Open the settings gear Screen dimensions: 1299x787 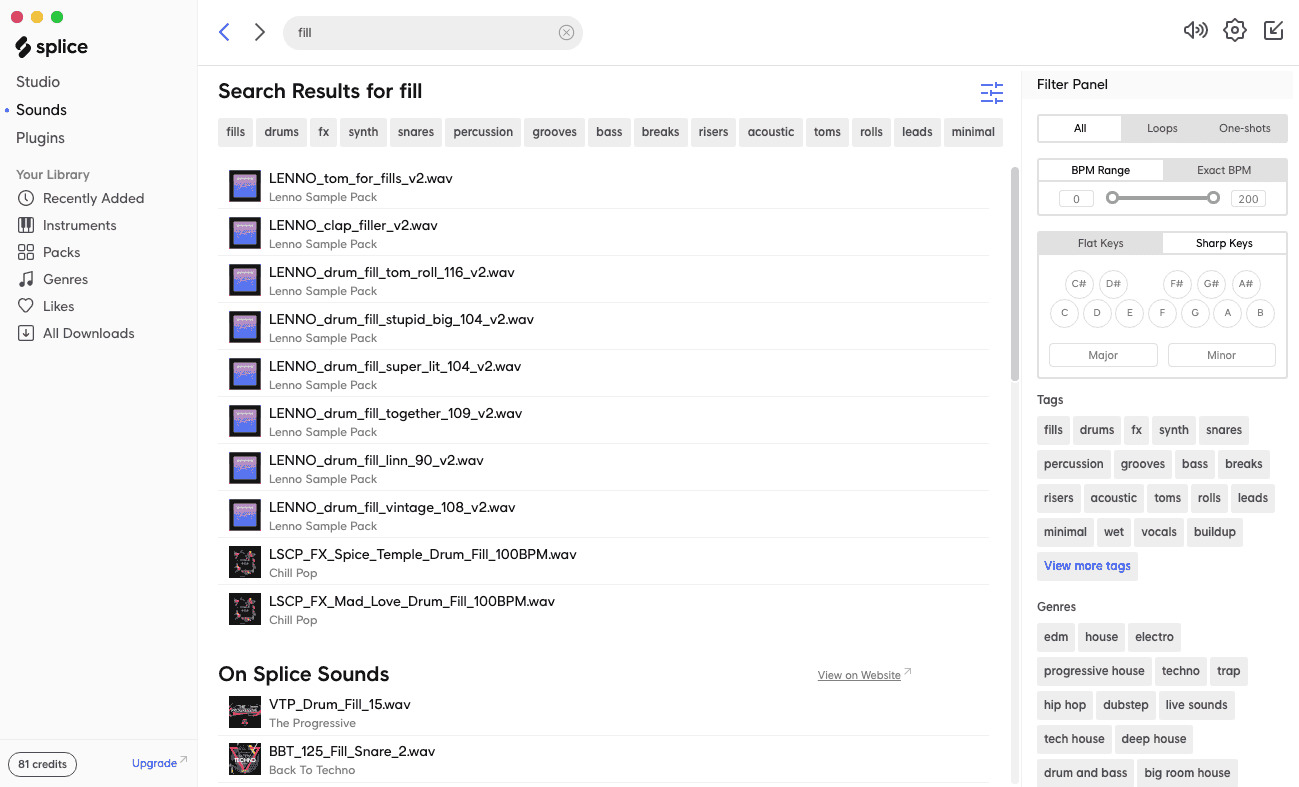click(x=1235, y=30)
